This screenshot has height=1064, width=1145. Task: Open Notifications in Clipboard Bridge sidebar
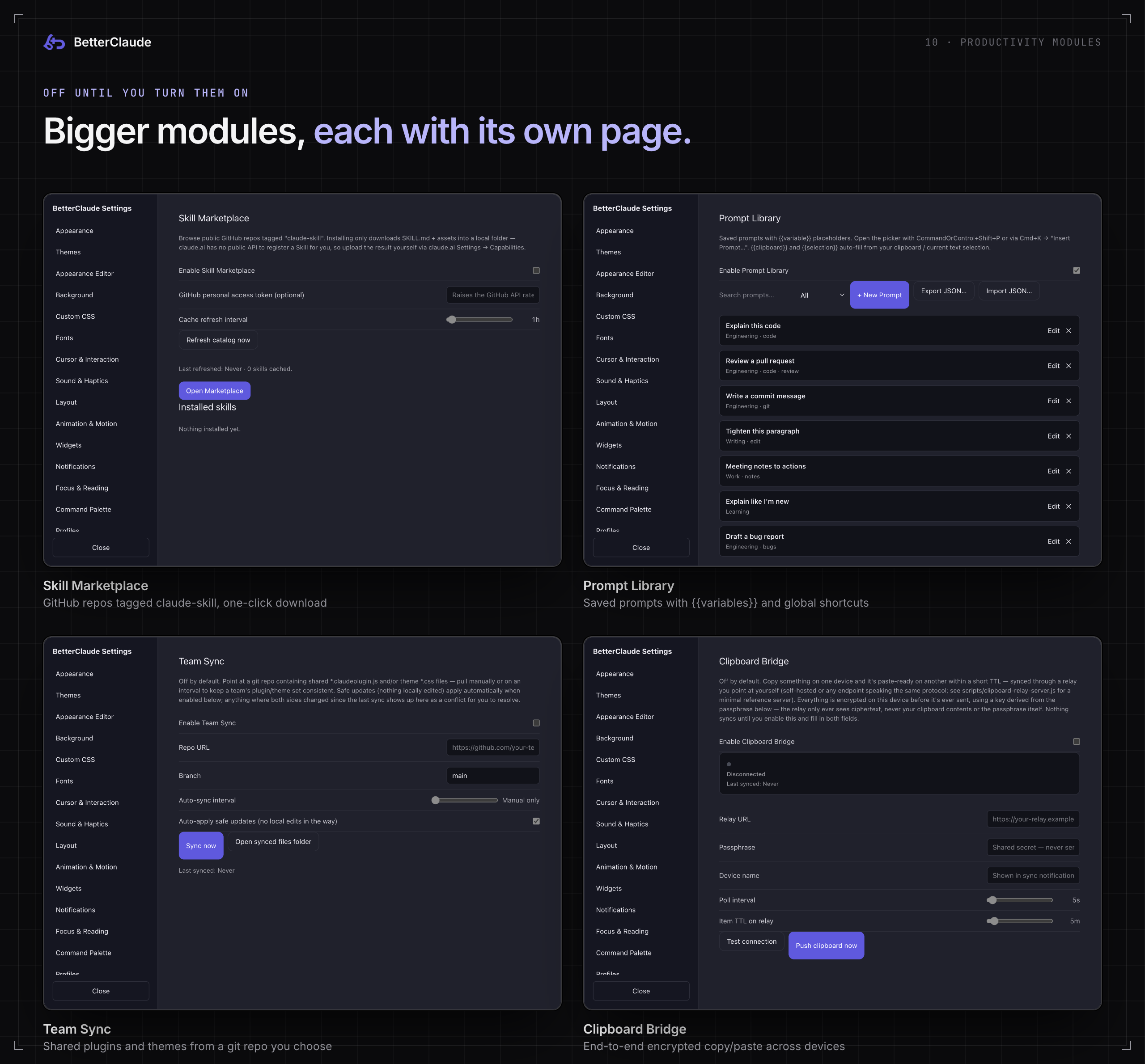tap(616, 910)
